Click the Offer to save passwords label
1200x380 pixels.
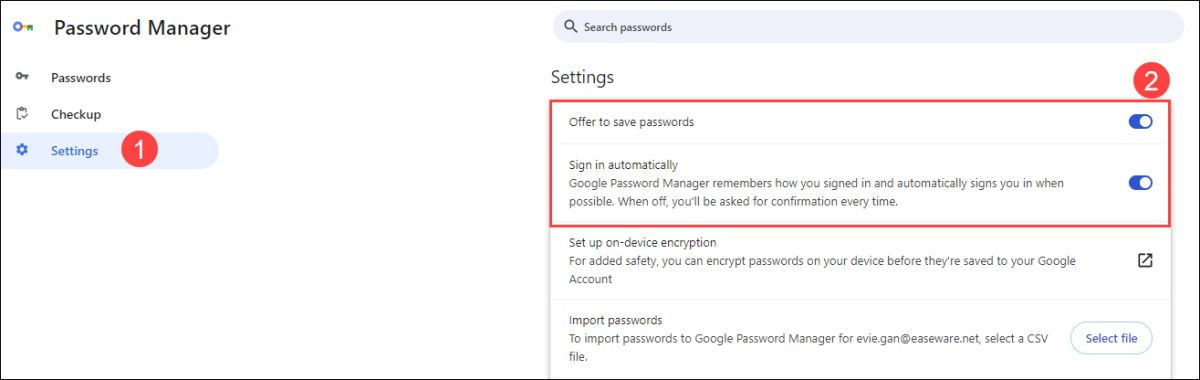point(631,122)
